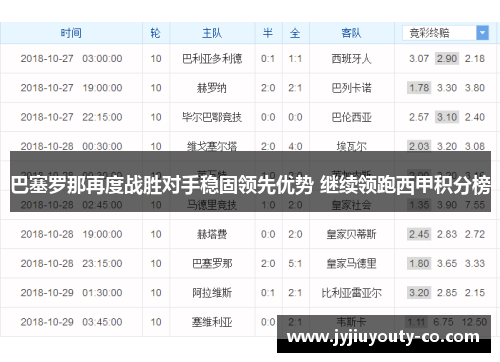Click highlighted odds 3.10
The image size is (500, 362).
tap(447, 117)
